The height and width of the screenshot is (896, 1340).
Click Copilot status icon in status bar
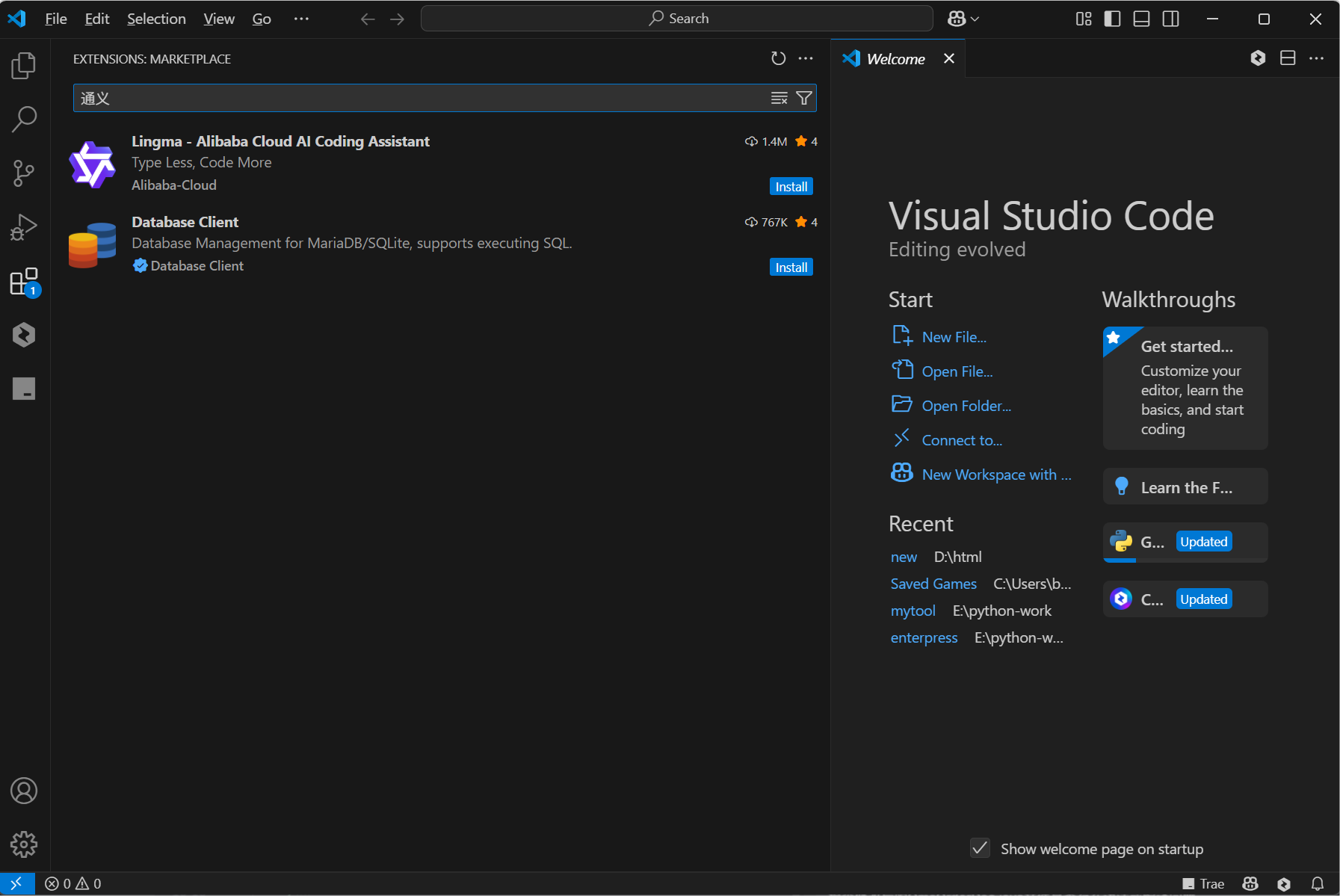tap(1250, 884)
